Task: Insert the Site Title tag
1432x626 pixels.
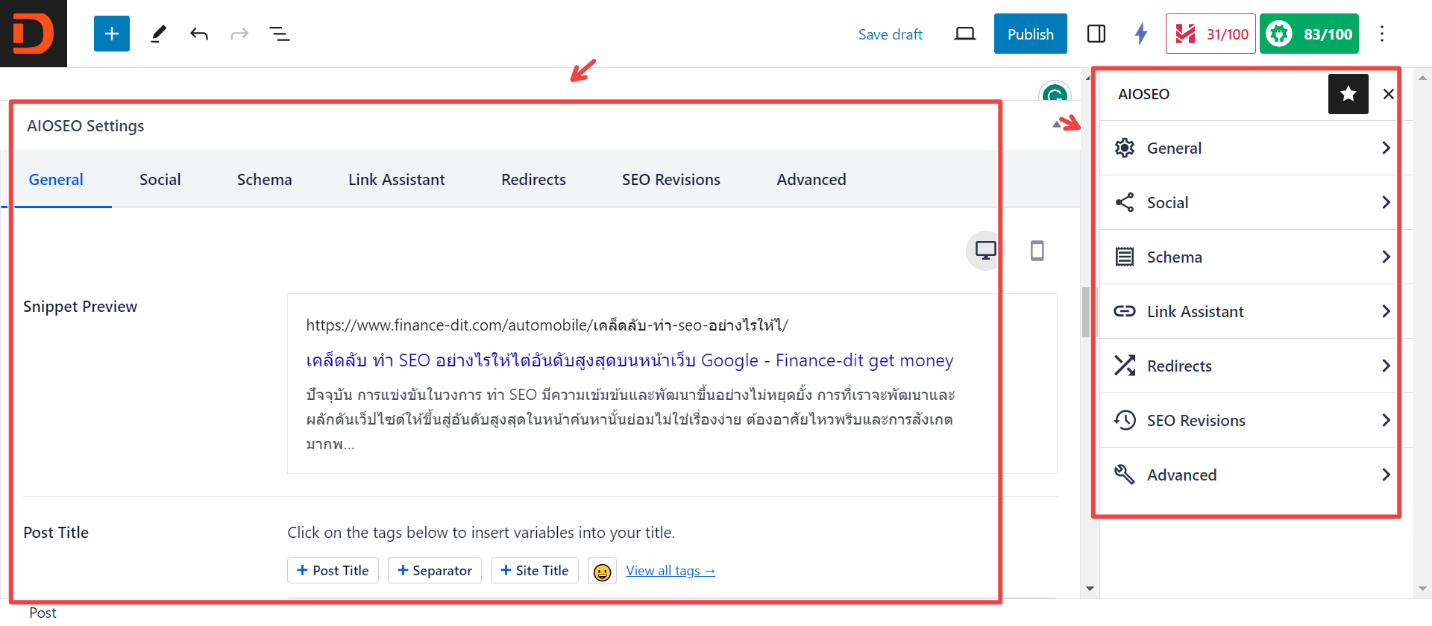Action: click(535, 571)
